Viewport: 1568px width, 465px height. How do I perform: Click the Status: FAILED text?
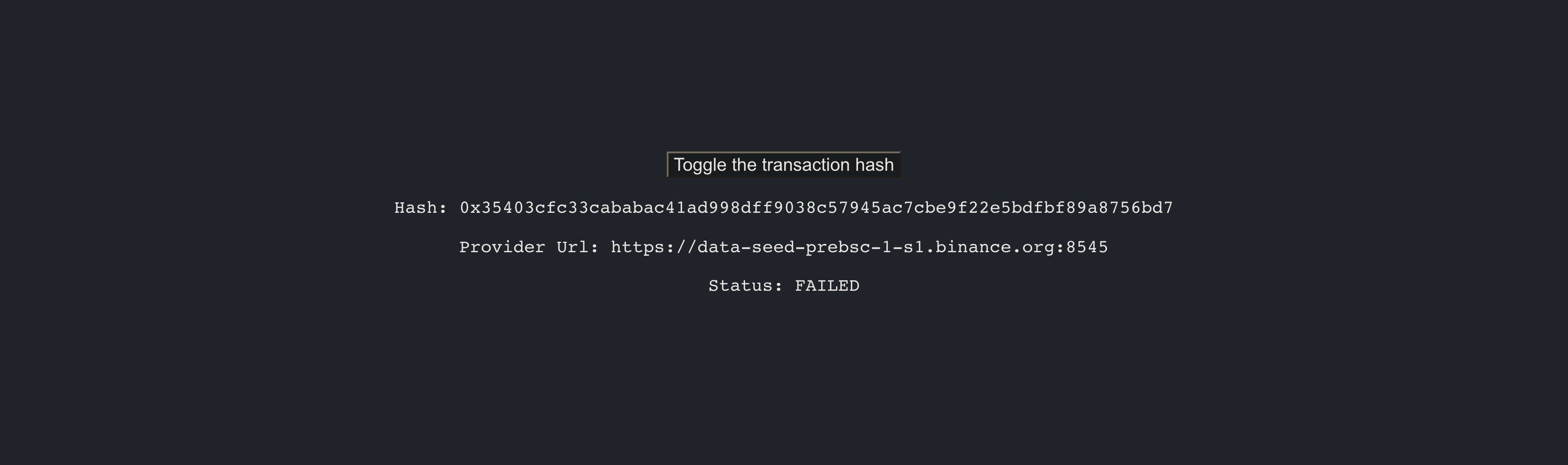(784, 285)
